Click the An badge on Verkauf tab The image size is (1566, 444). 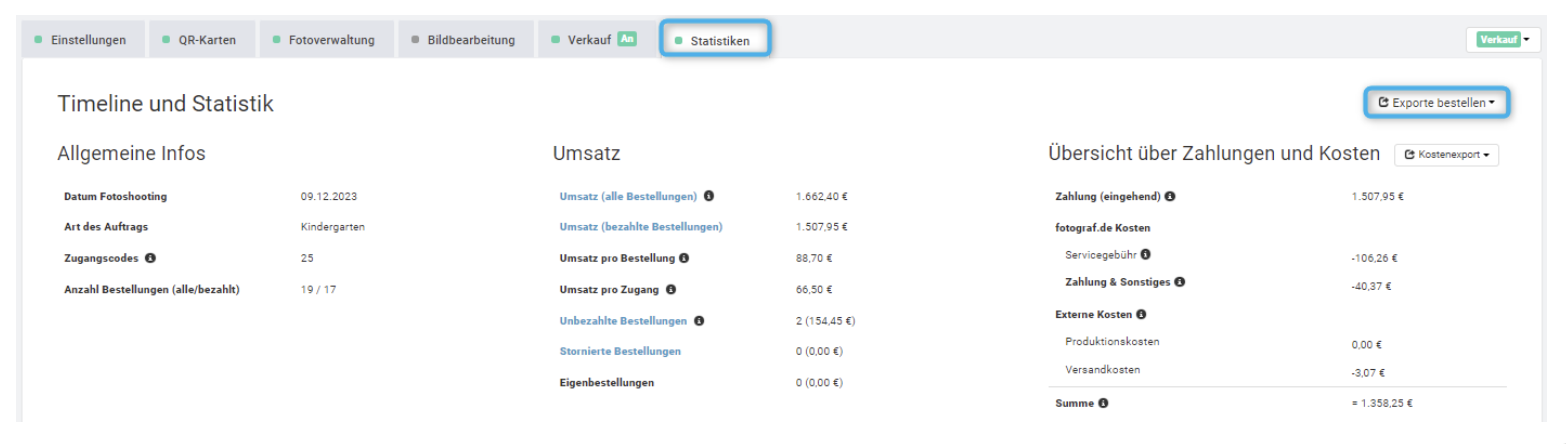[627, 39]
